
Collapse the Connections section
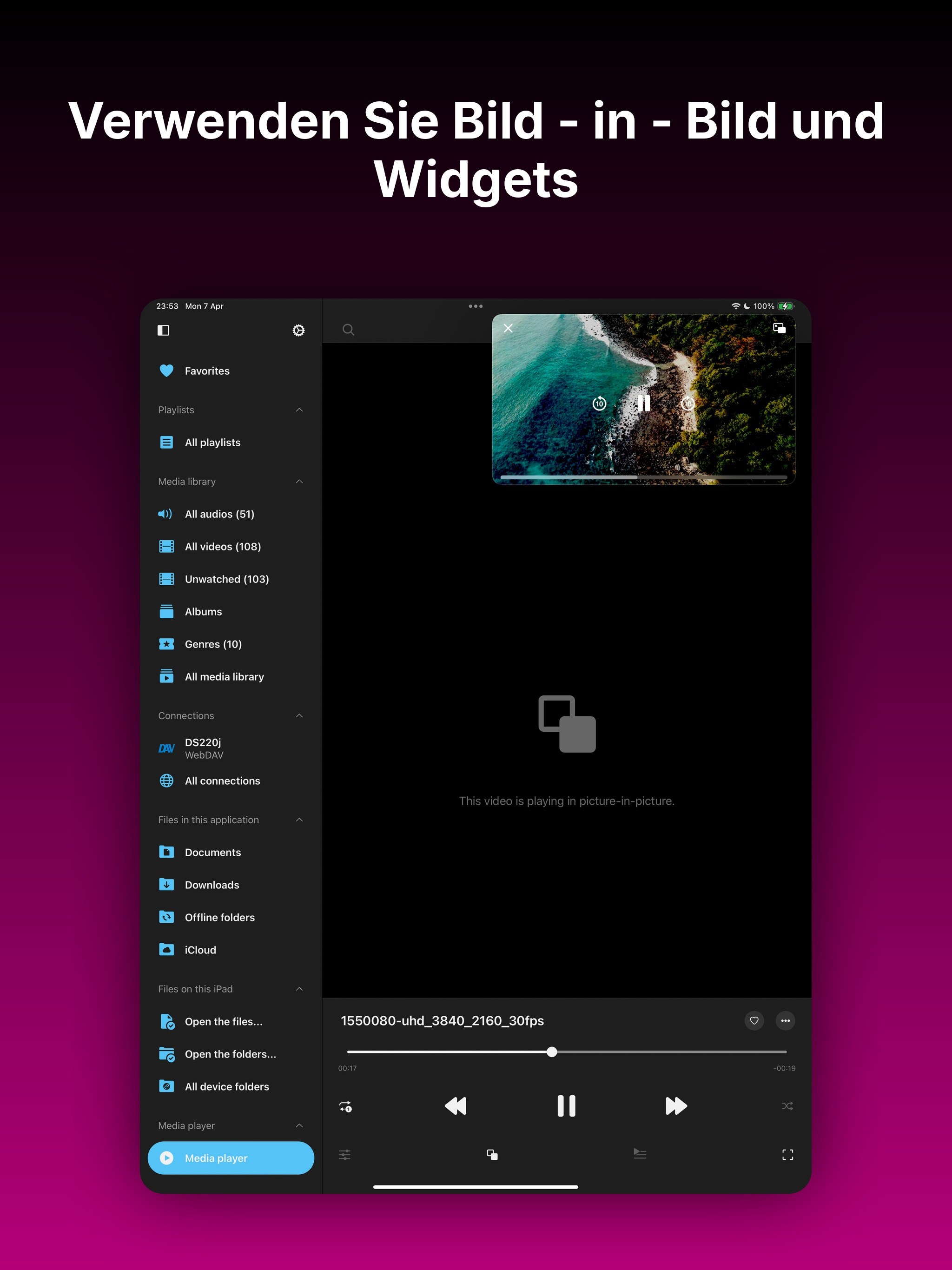[299, 716]
